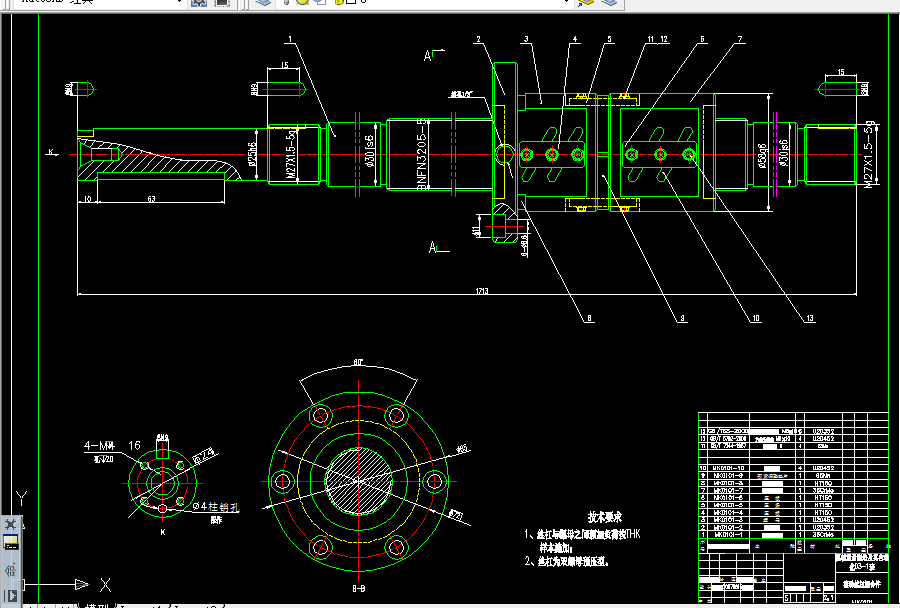Click parts list cell MK0101-1
Image resolution: width=900 pixels, height=608 pixels.
point(729,535)
